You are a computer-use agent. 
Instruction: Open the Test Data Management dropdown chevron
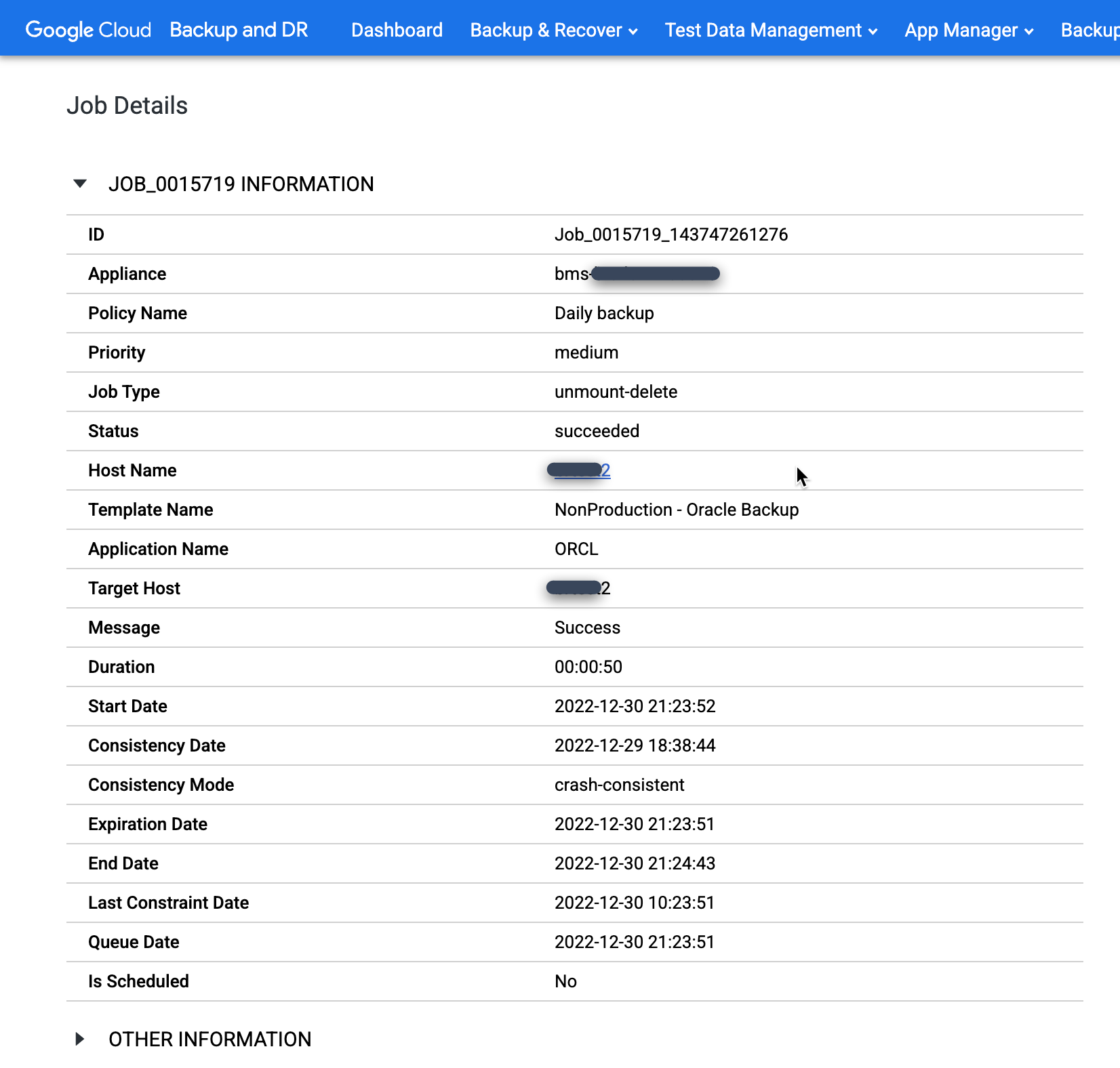(872, 30)
